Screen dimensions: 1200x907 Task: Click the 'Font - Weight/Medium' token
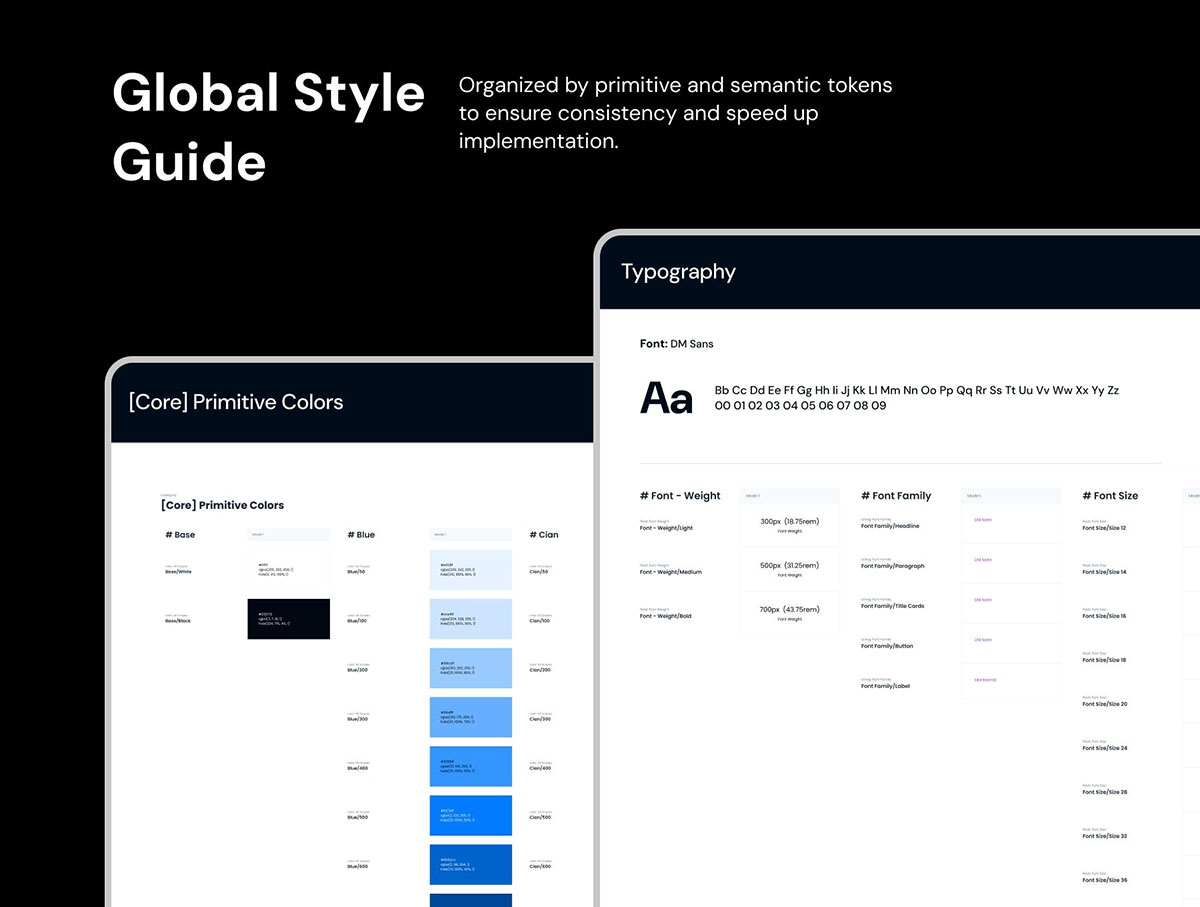pos(671,572)
